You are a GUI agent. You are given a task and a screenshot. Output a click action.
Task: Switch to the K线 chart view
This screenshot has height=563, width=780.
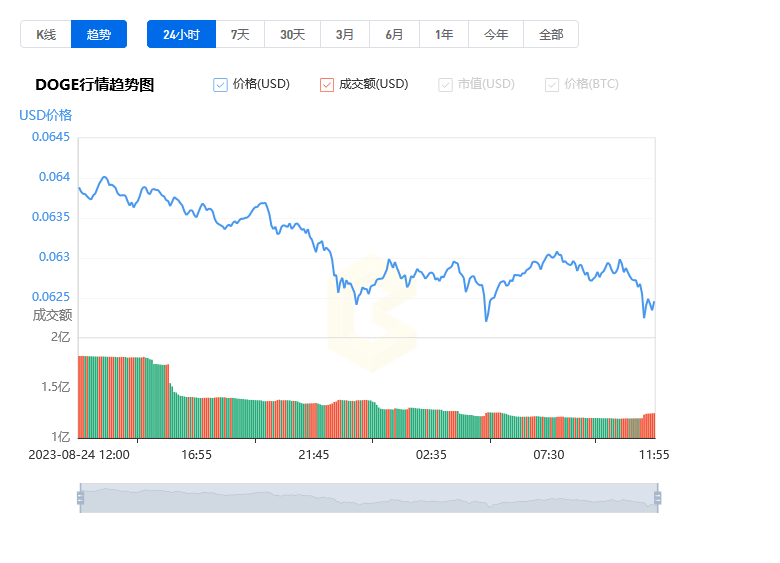tap(46, 34)
